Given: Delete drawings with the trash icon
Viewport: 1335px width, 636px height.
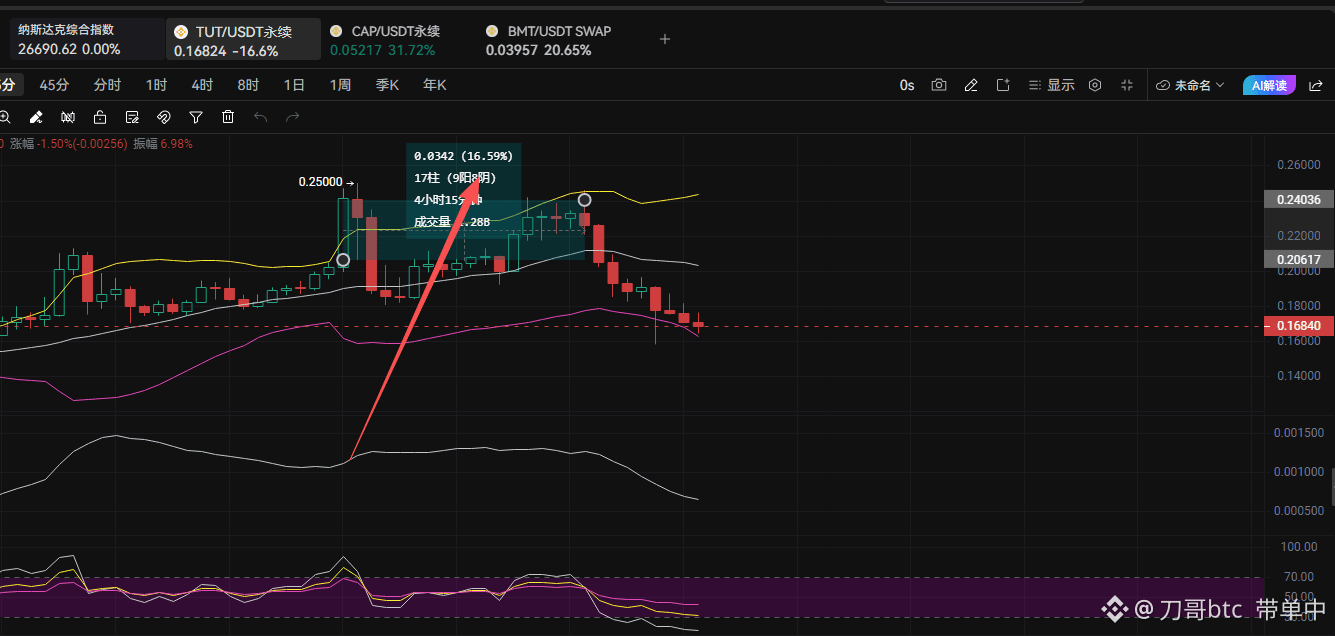Looking at the screenshot, I should pos(228,117).
